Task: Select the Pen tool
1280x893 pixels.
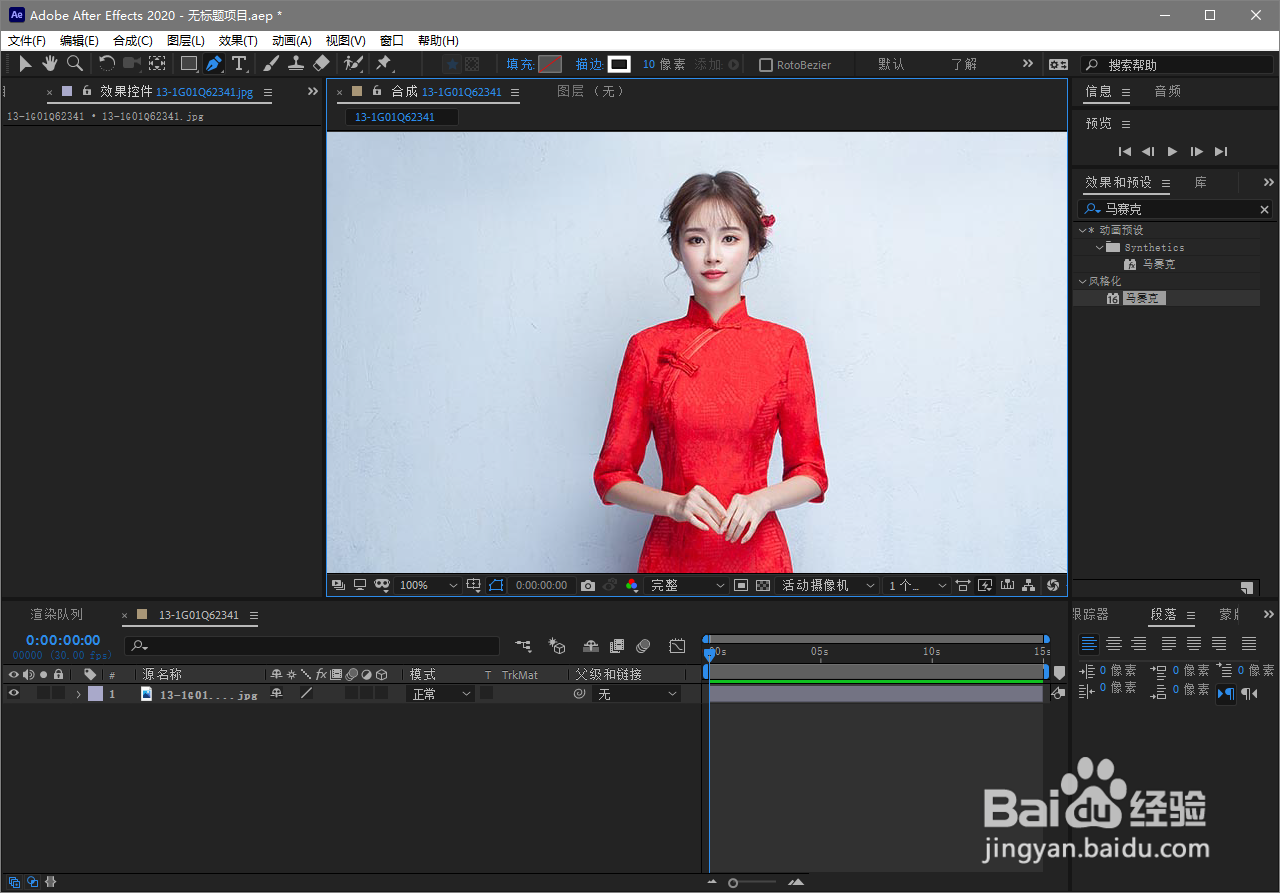Action: [214, 64]
